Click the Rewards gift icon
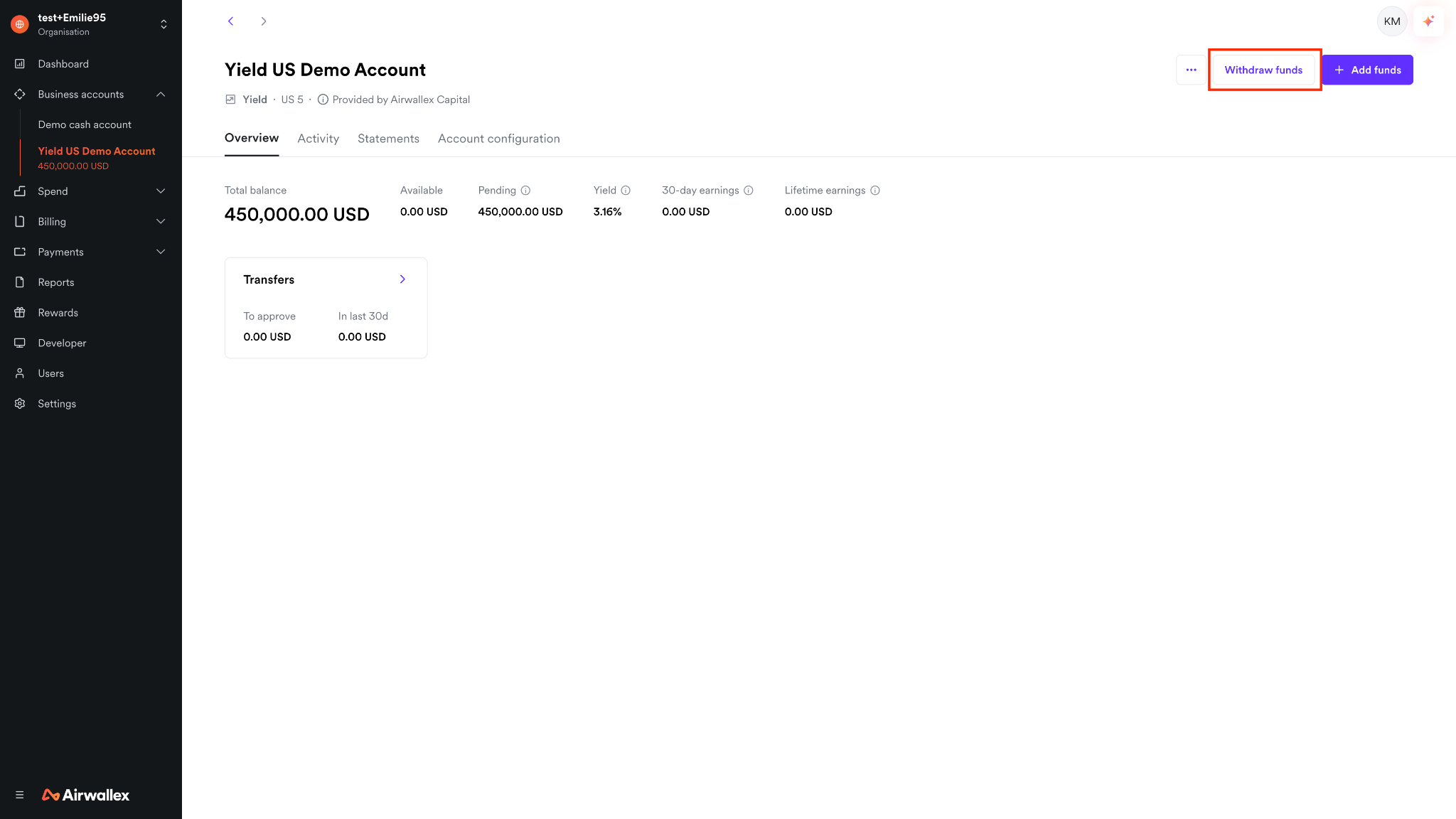This screenshot has height=819, width=1456. coord(20,313)
